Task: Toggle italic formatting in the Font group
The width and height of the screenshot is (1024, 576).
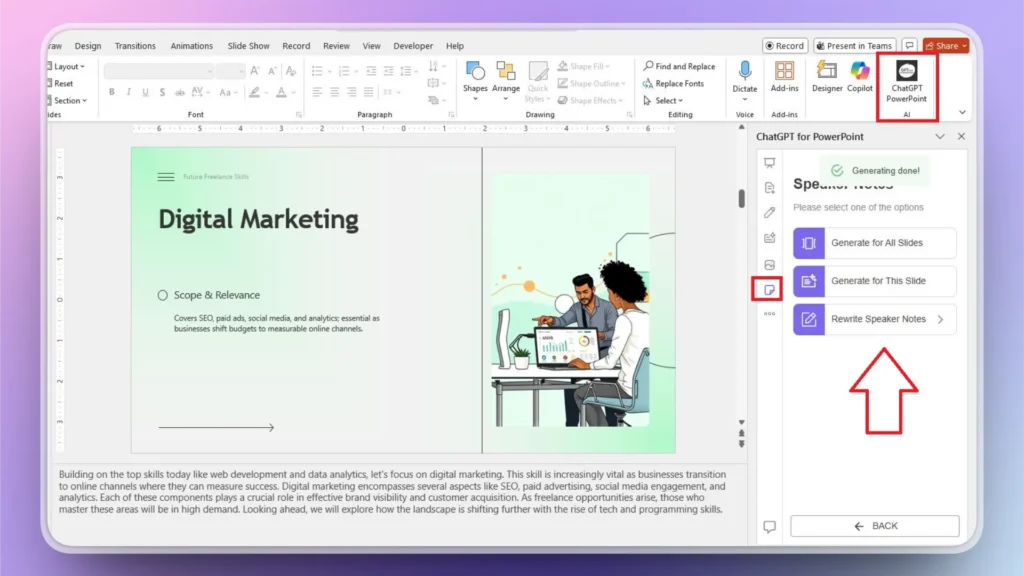Action: pos(129,91)
